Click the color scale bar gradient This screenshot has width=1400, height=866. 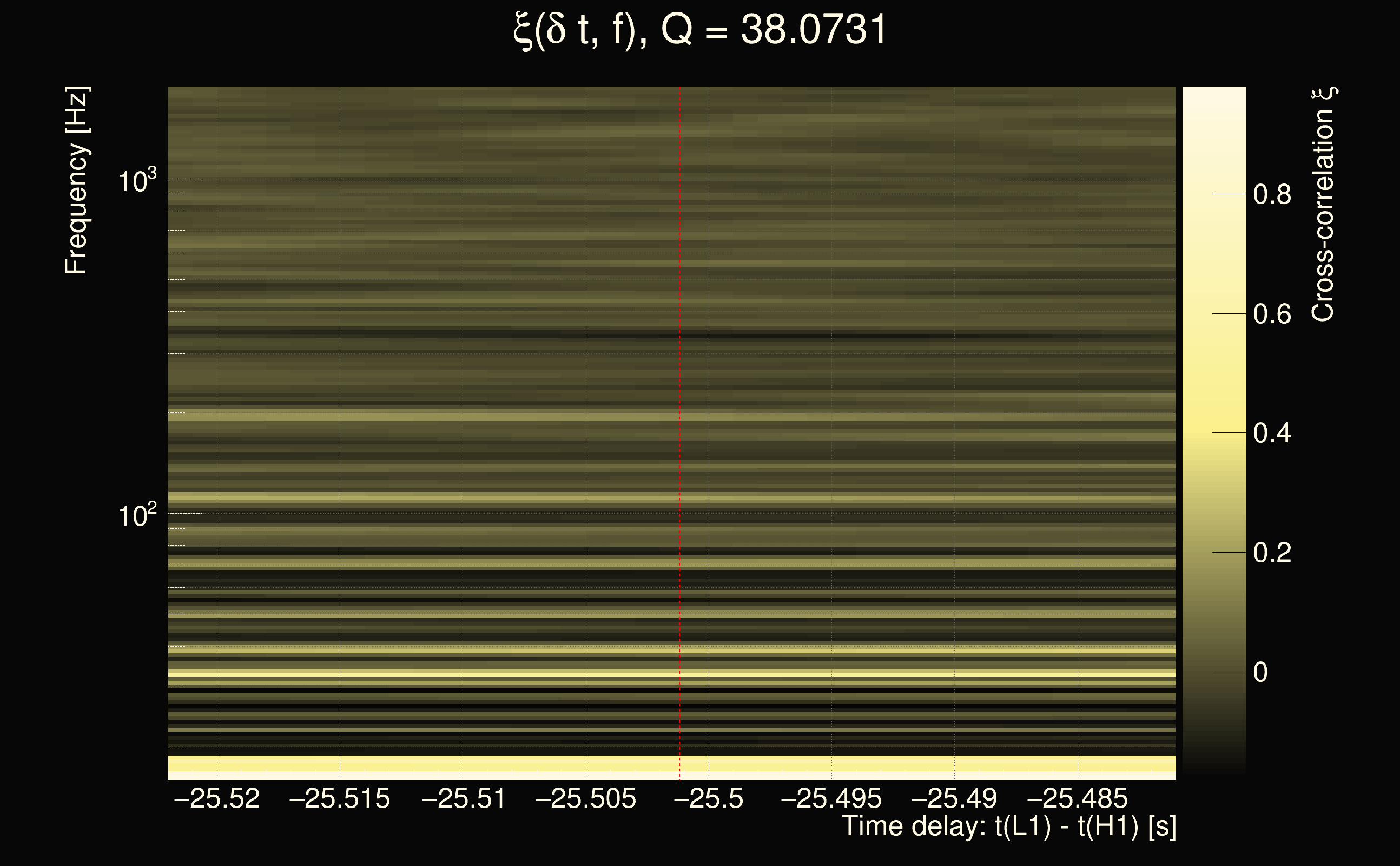tap(1213, 430)
